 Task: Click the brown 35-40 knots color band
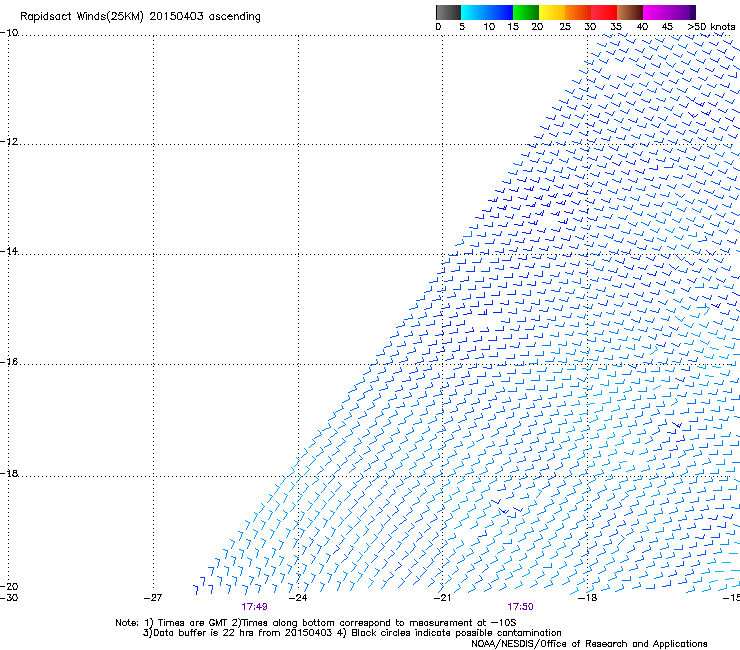pyautogui.click(x=630, y=12)
